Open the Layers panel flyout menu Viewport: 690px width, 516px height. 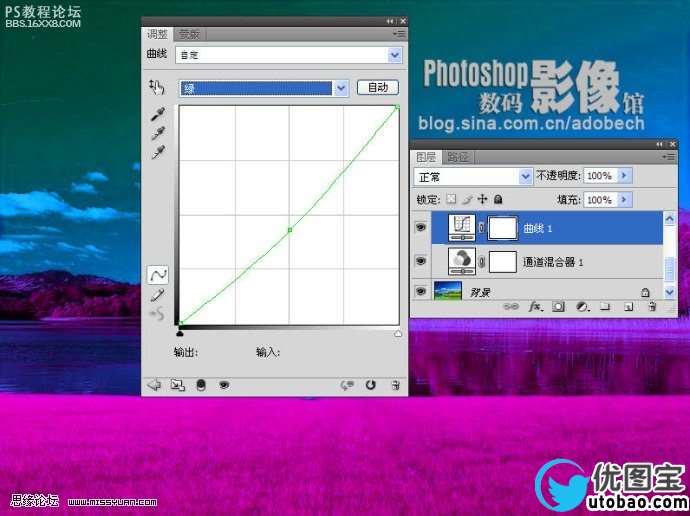coord(668,157)
